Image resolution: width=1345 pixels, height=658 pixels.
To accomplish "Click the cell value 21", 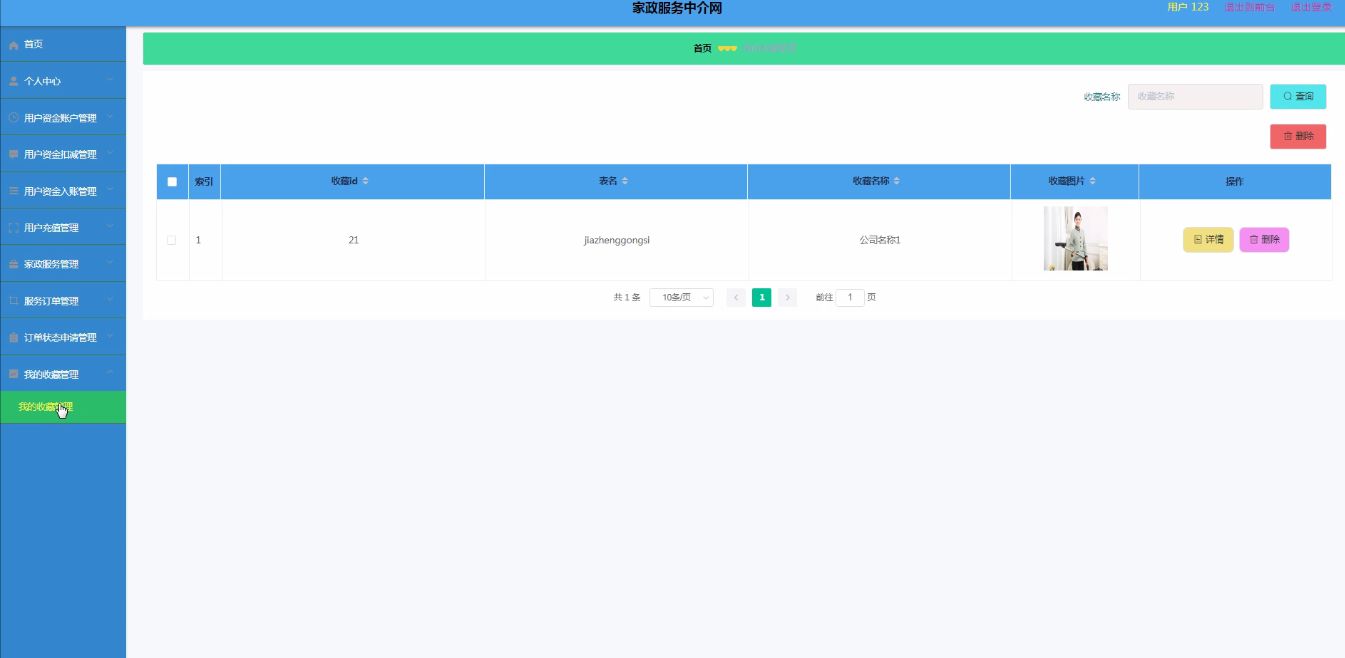I will pyautogui.click(x=353, y=240).
